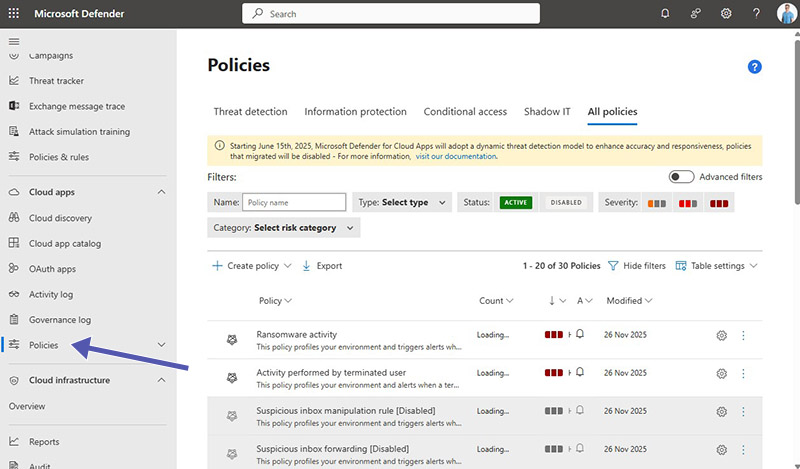The width and height of the screenshot is (800, 469).
Task: Switch to Information protection tab
Action: click(356, 112)
